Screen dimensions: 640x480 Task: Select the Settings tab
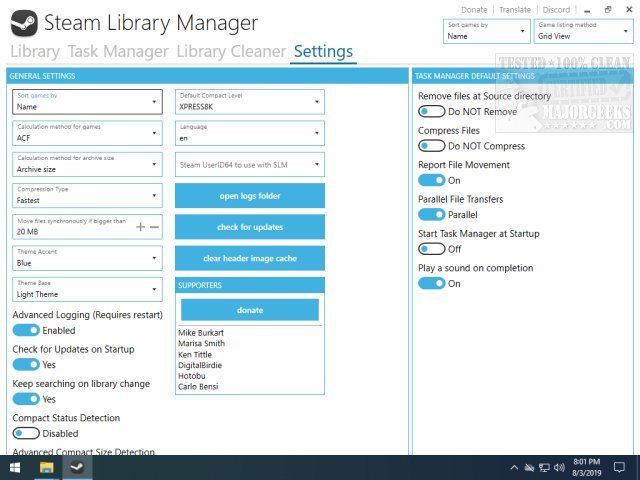point(323,51)
